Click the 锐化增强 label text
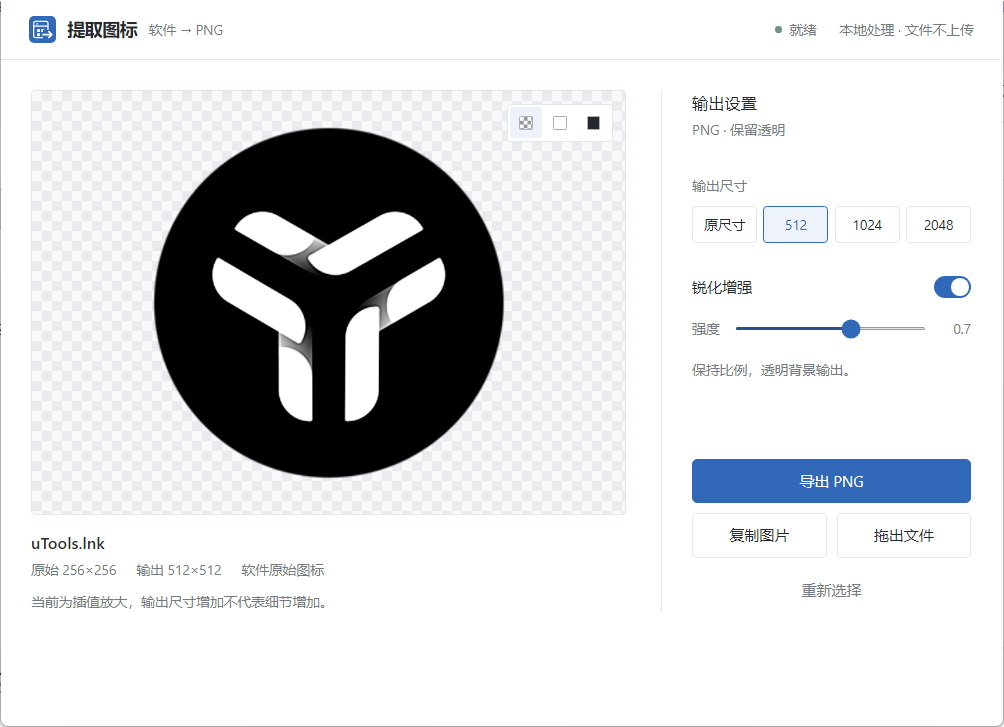The image size is (1004, 727). (x=722, y=288)
